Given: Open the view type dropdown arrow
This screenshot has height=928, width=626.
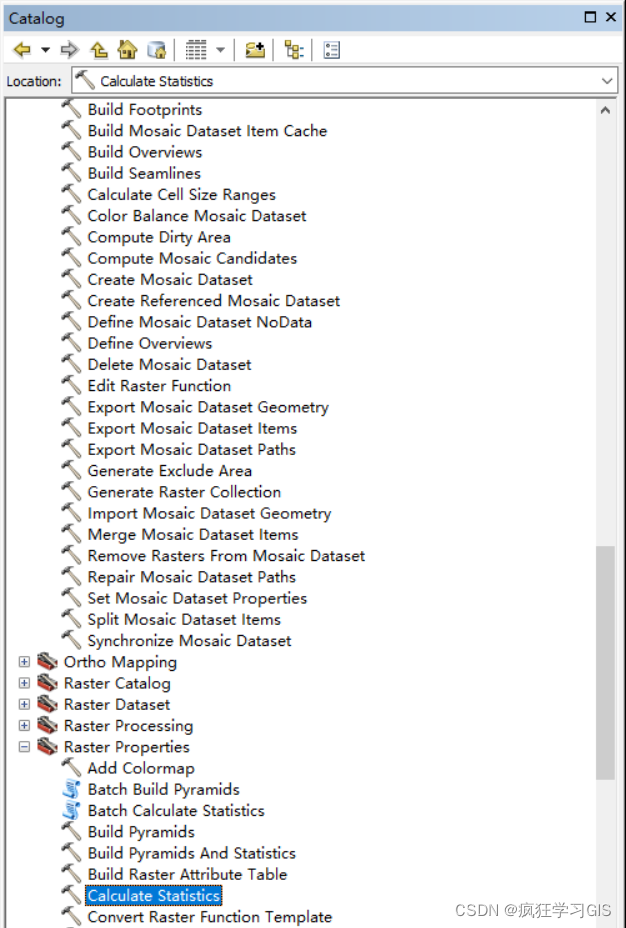Looking at the screenshot, I should click(220, 50).
